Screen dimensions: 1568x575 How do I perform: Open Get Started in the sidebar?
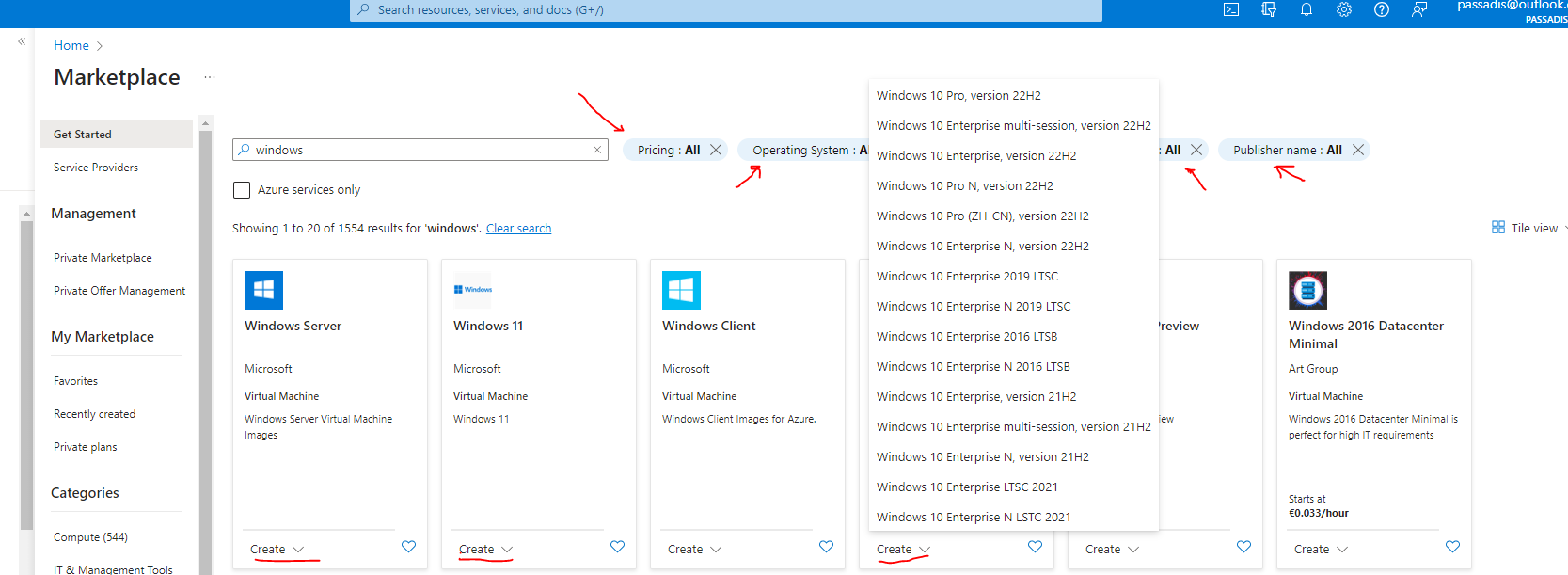(x=117, y=134)
